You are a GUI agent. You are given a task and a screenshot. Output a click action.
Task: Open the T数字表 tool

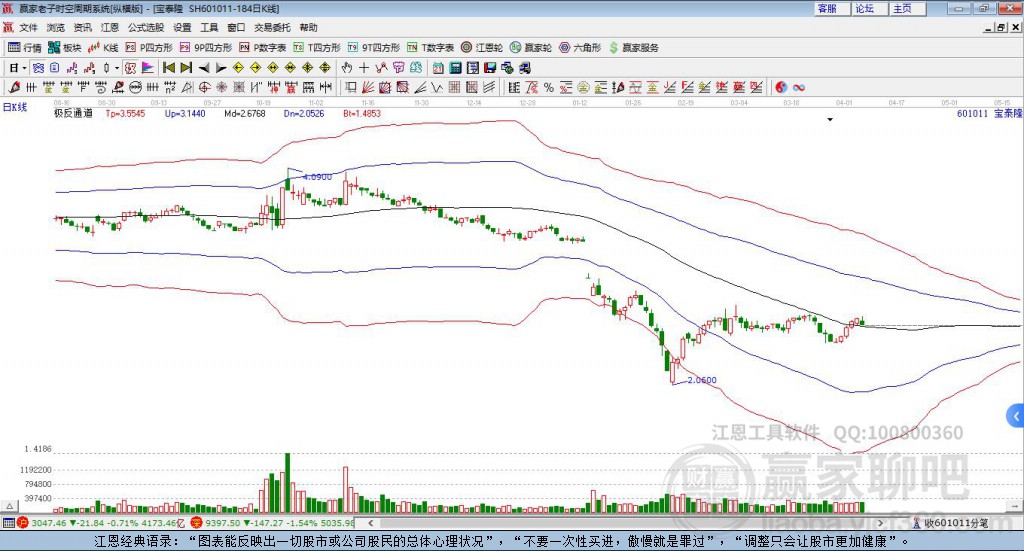430,48
